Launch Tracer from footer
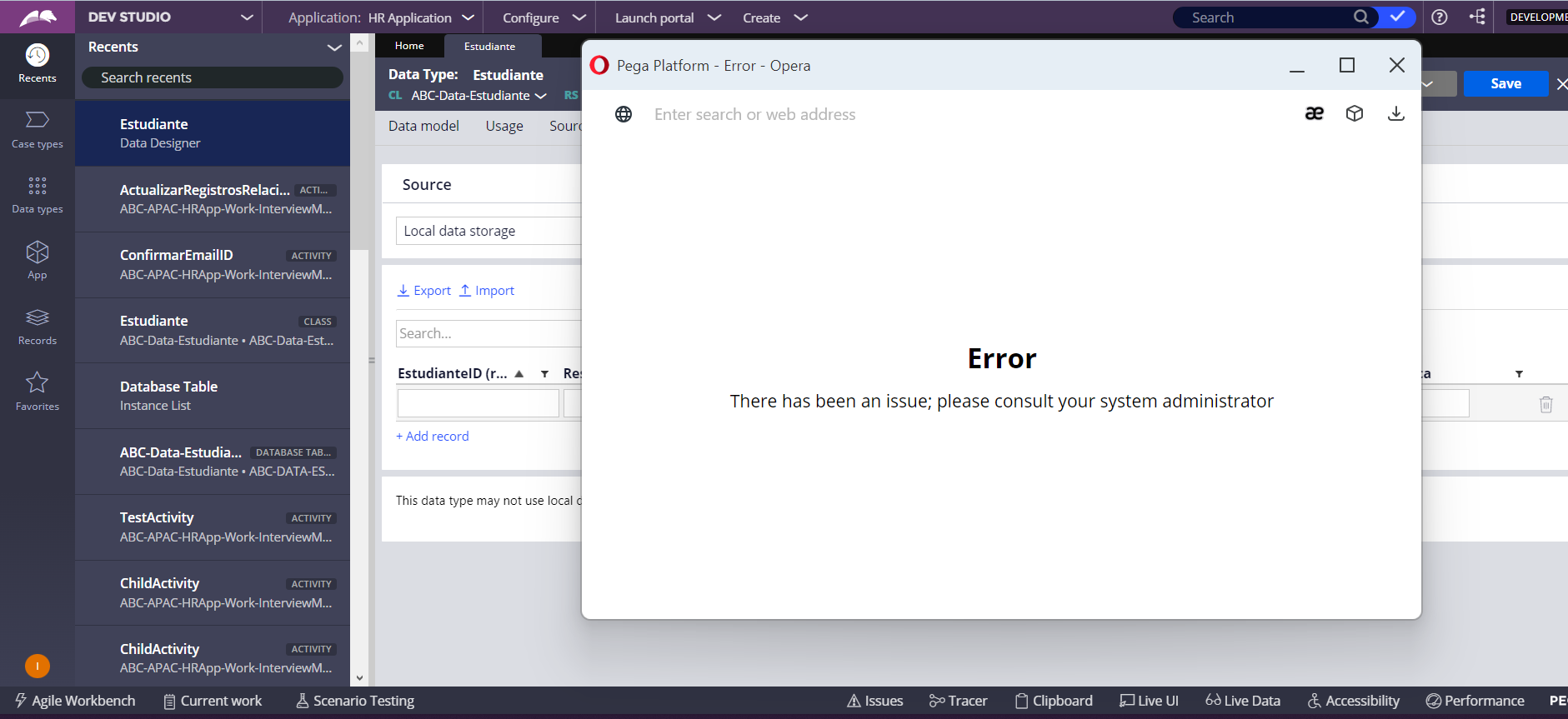This screenshot has width=1568, height=719. (x=958, y=701)
